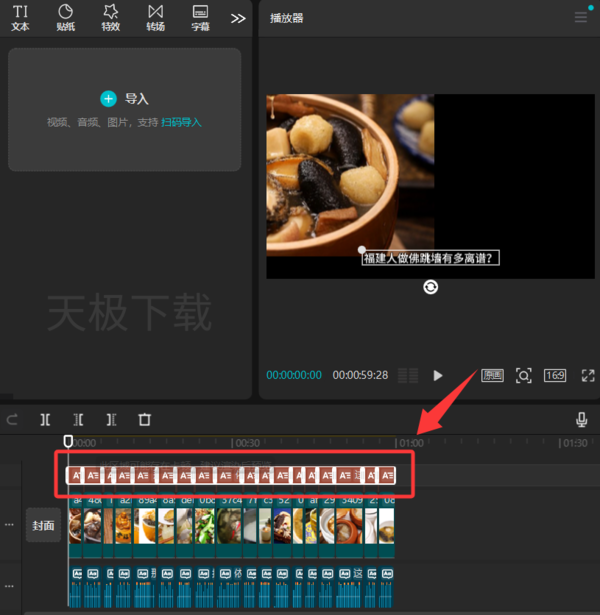The height and width of the screenshot is (615, 600).
Task: Delete selected clip with trash icon
Action: coord(145,420)
